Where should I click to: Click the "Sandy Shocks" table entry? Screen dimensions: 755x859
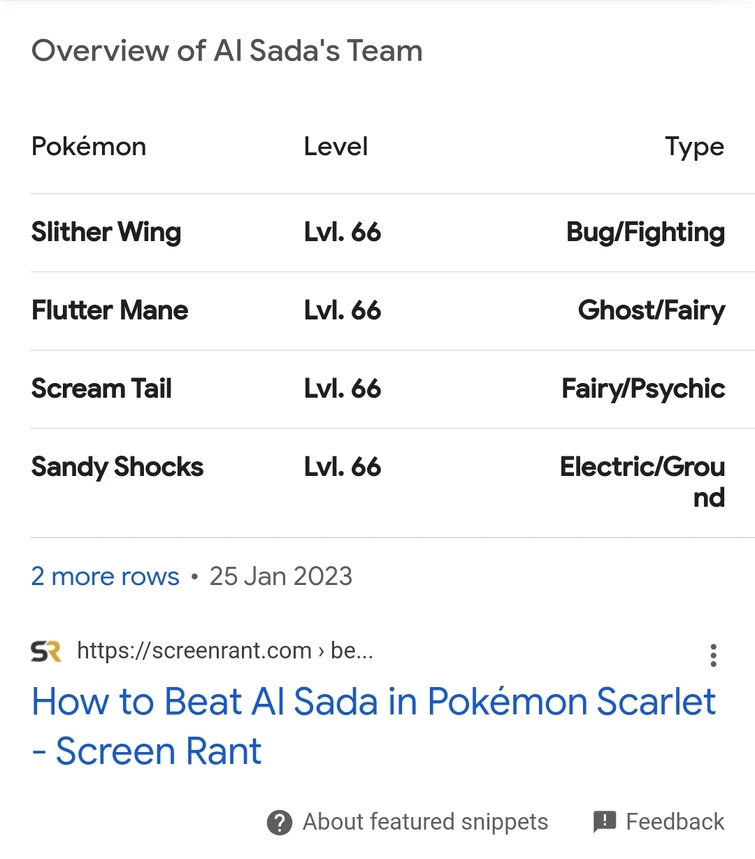[117, 467]
